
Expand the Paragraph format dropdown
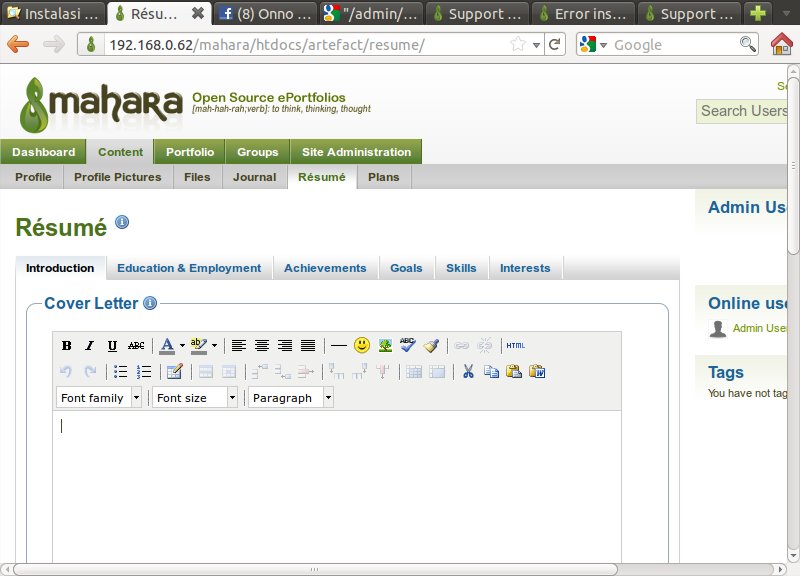pos(291,398)
